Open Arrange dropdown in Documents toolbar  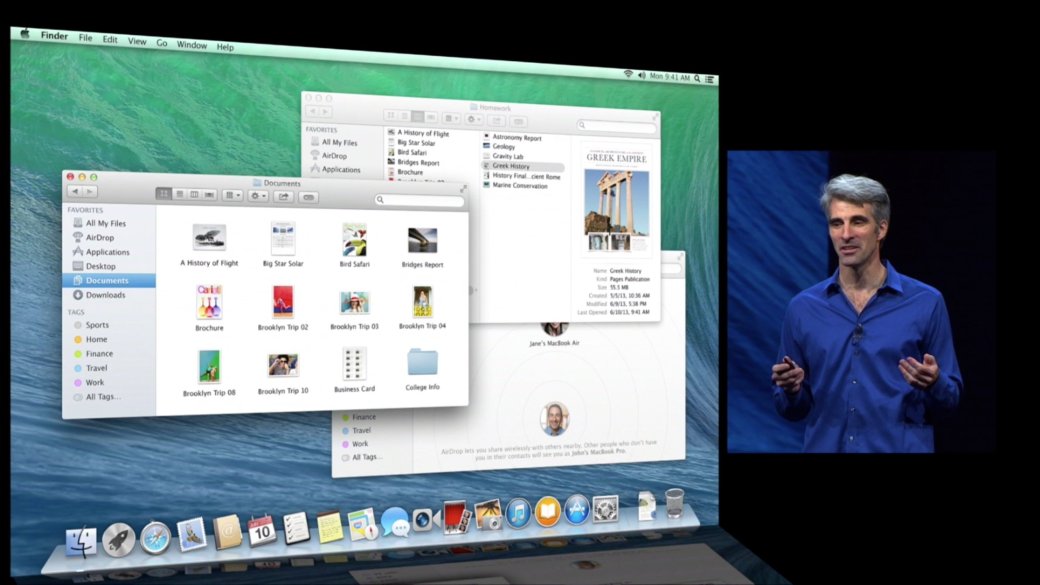pos(232,196)
